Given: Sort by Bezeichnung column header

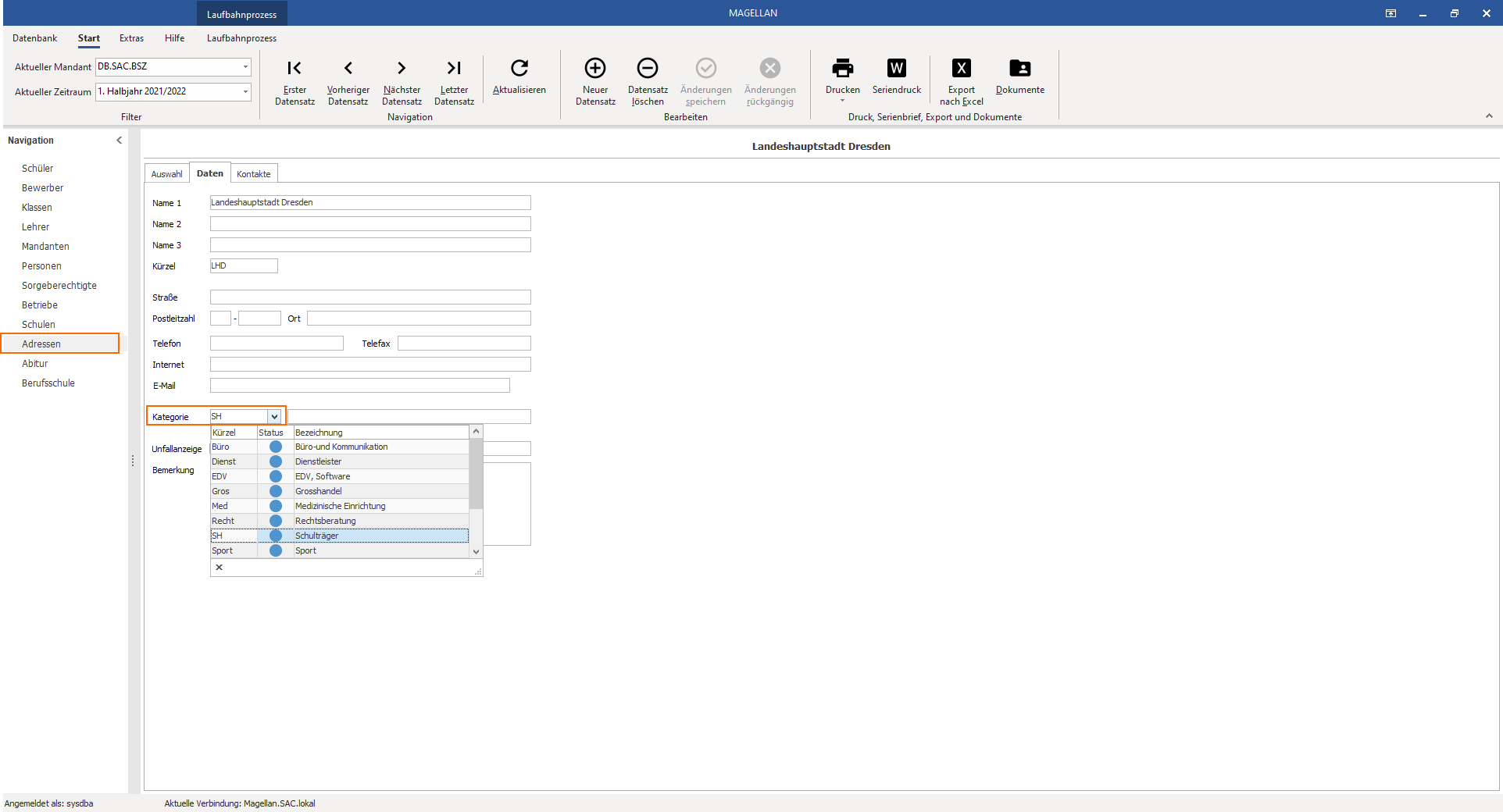Looking at the screenshot, I should tap(381, 433).
